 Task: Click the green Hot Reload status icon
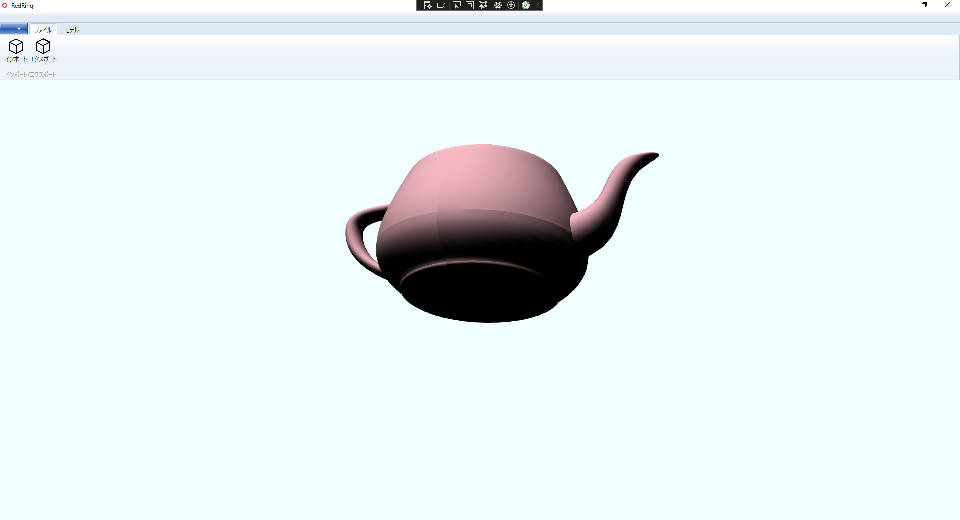[525, 5]
